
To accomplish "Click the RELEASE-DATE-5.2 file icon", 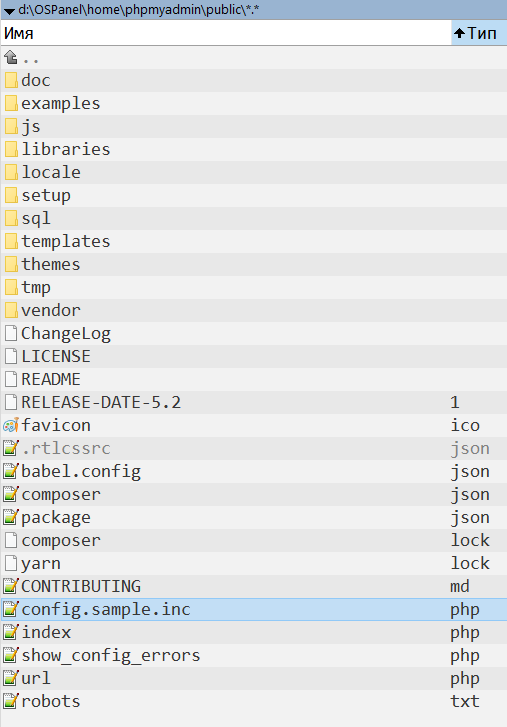I will tap(11, 402).
